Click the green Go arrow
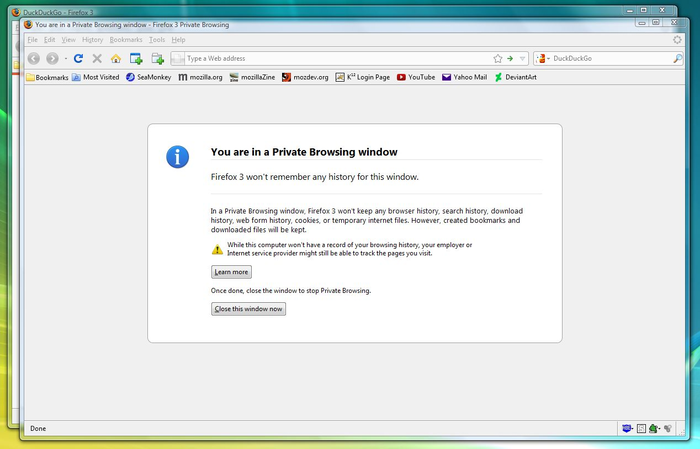Viewport: 700px width, 449px height. (x=510, y=58)
